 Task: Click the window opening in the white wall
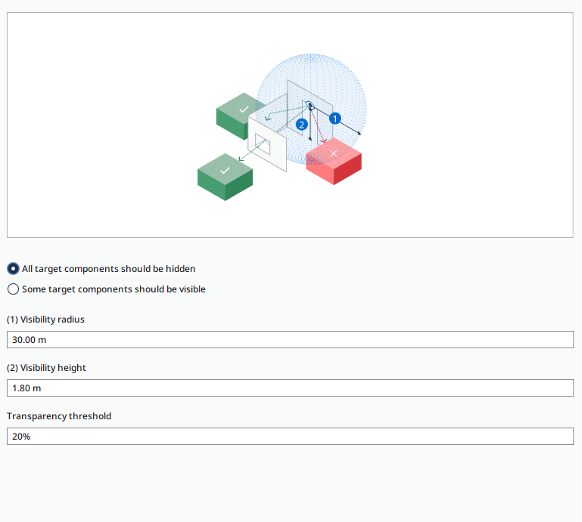pyautogui.click(x=262, y=144)
